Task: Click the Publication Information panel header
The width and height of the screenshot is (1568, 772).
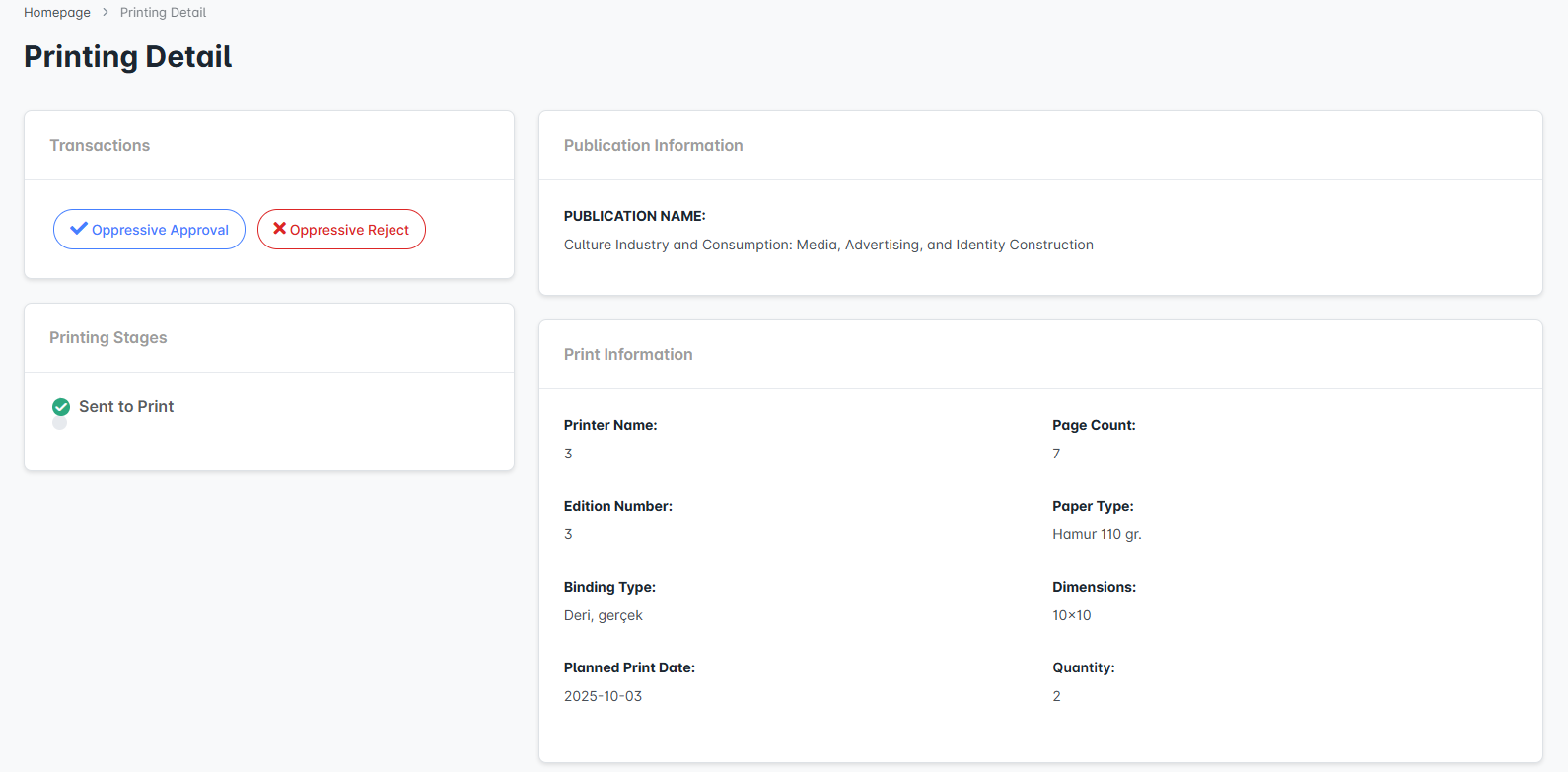Action: [653, 146]
